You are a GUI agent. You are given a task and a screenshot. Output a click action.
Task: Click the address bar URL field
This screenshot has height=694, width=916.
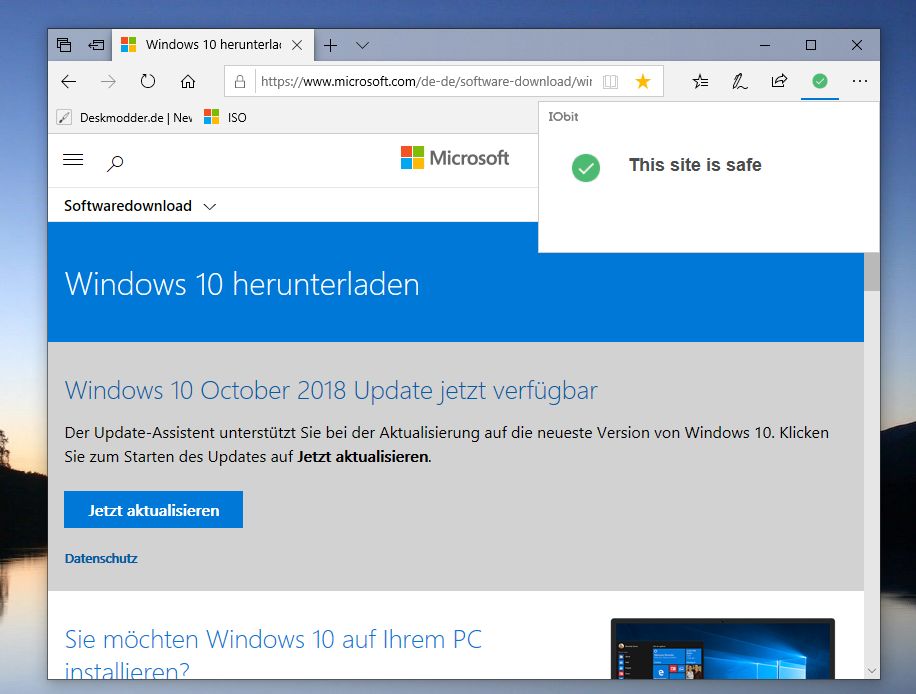point(426,81)
